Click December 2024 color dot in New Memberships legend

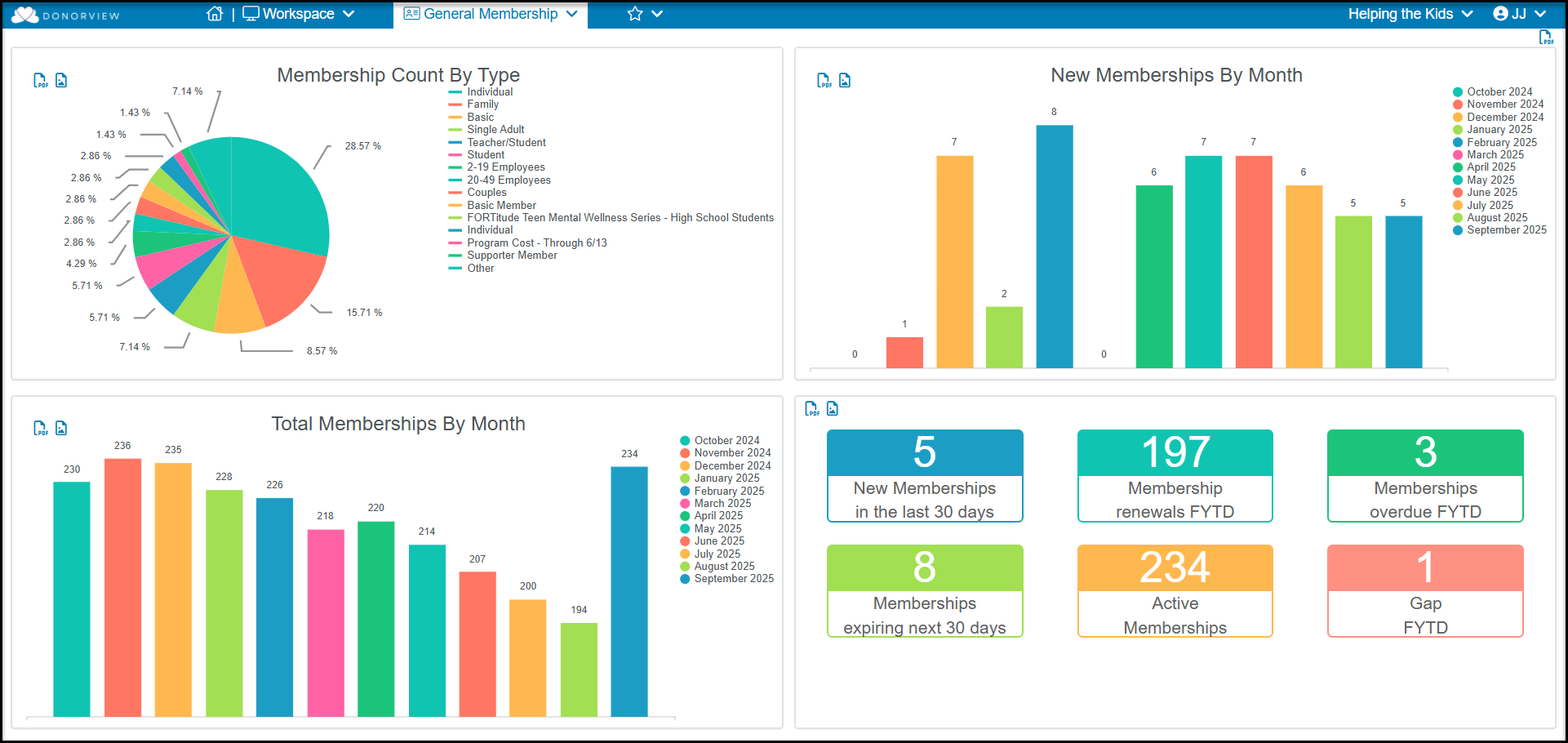click(x=1458, y=118)
